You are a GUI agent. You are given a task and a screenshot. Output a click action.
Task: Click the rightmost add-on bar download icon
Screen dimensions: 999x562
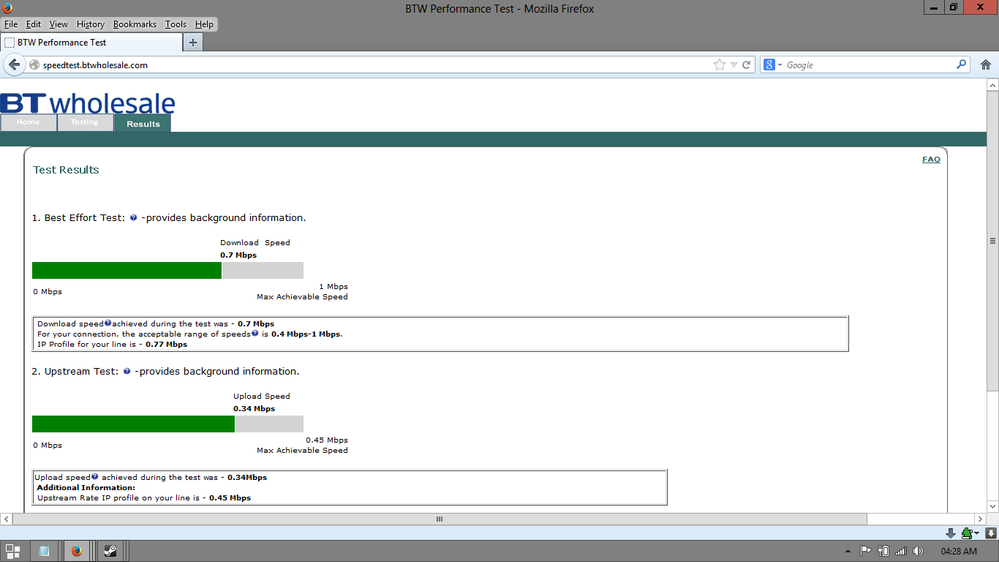[x=991, y=533]
